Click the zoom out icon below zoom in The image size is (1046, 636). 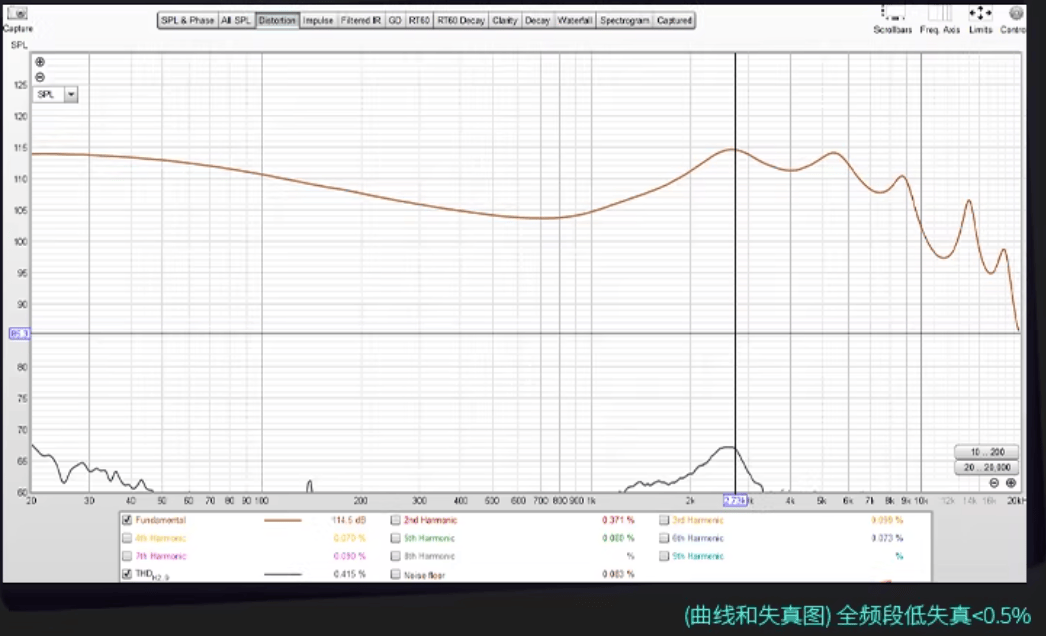[40, 77]
